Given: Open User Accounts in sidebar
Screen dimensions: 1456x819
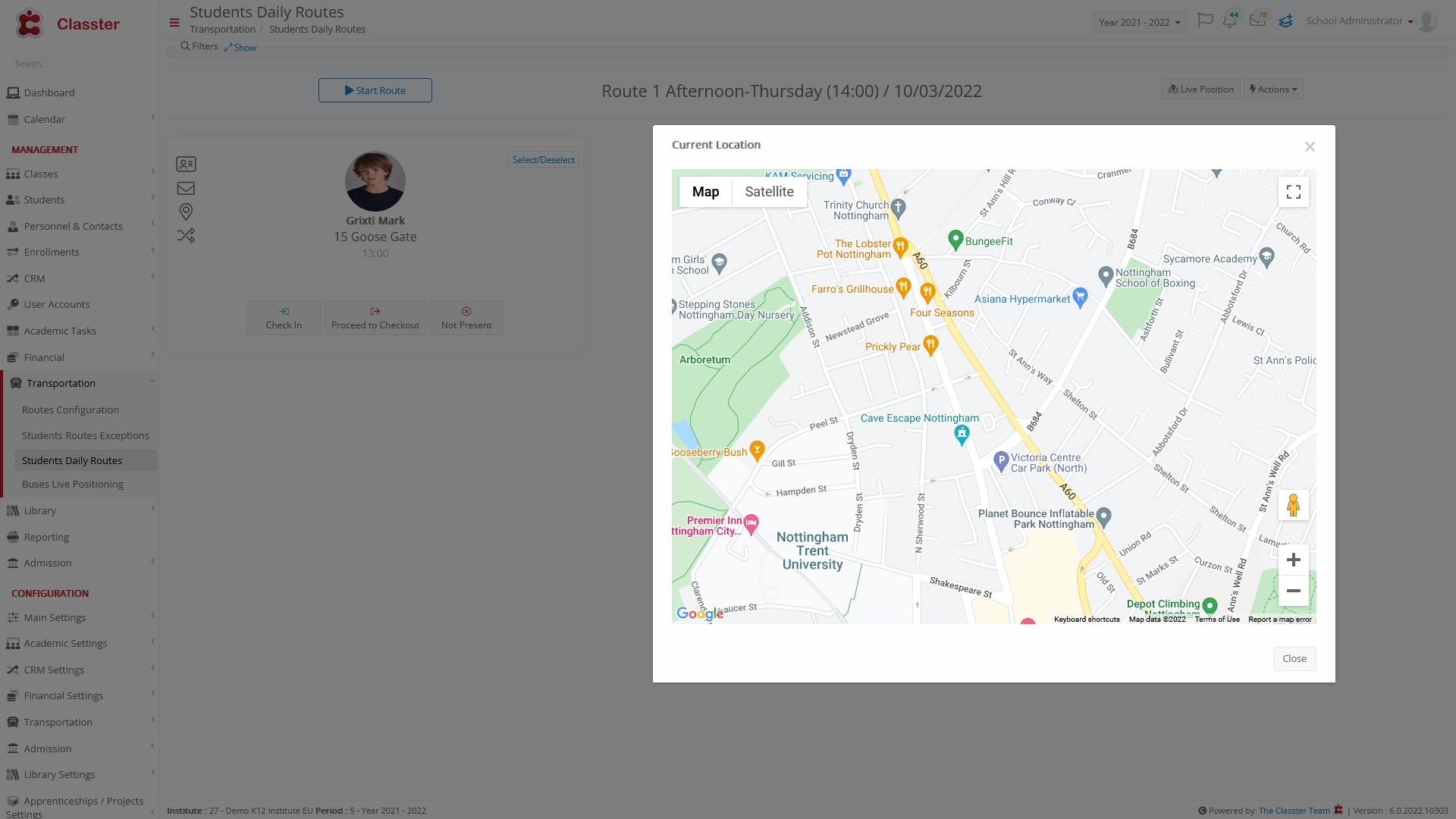Looking at the screenshot, I should pos(79,304).
